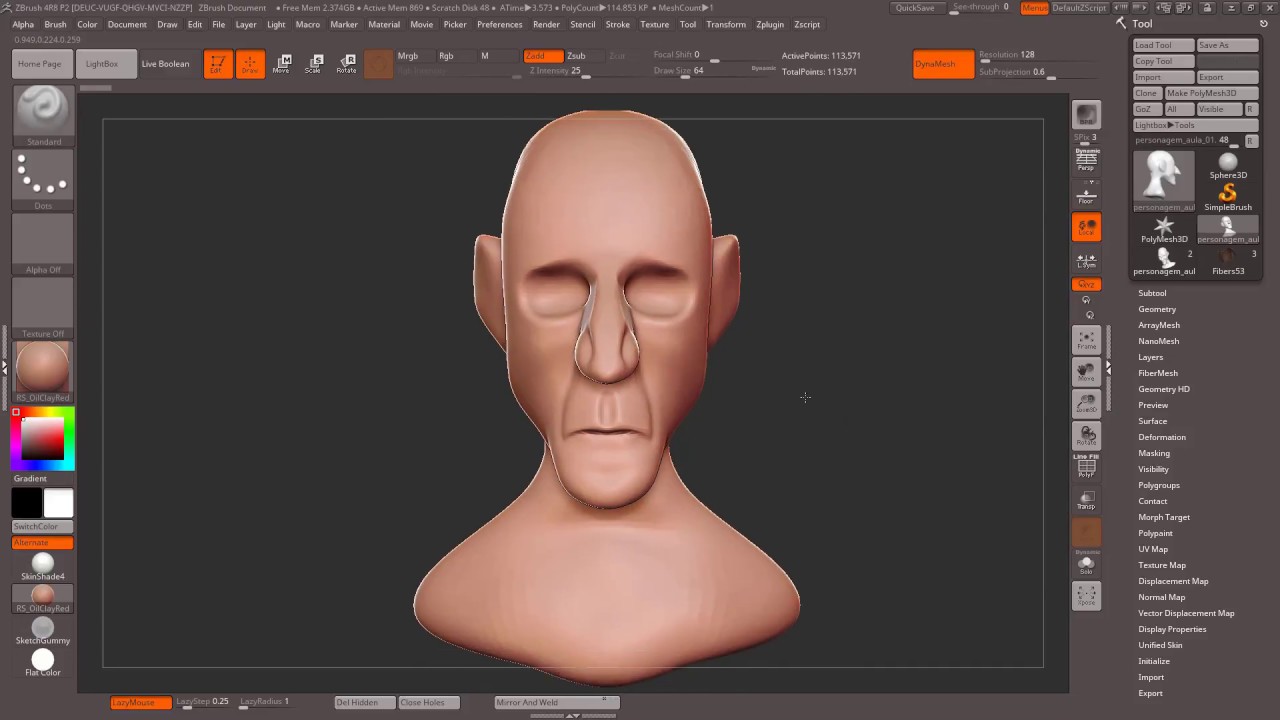Open the Render menu
The height and width of the screenshot is (720, 1280).
pyautogui.click(x=546, y=24)
